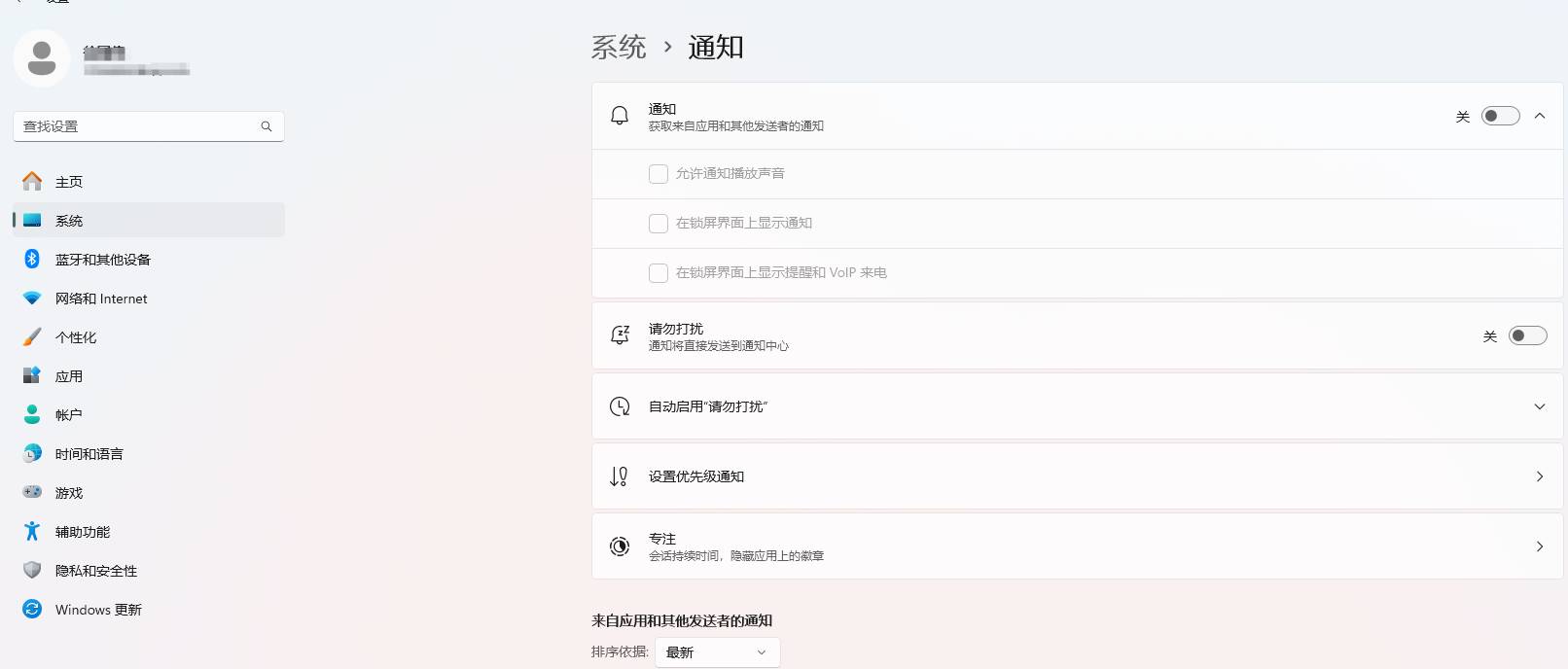The height and width of the screenshot is (669, 1568).
Task: Check 在锁屏界面上显示提醒和 VoIP 来电 checkbox
Action: click(659, 273)
